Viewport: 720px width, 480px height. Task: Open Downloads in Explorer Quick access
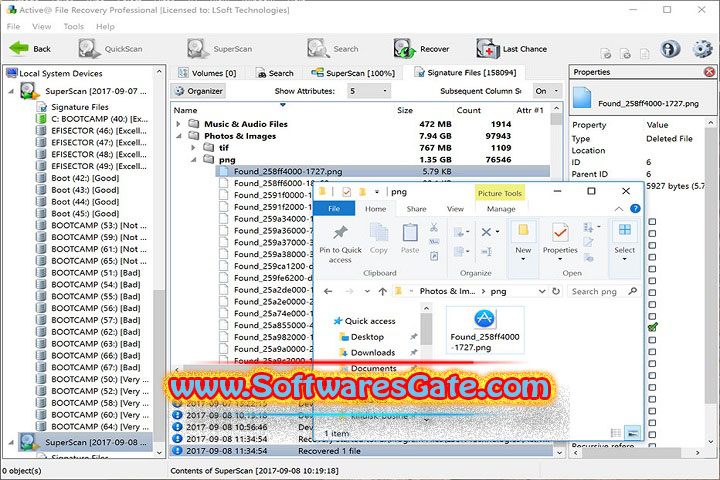click(x=372, y=352)
